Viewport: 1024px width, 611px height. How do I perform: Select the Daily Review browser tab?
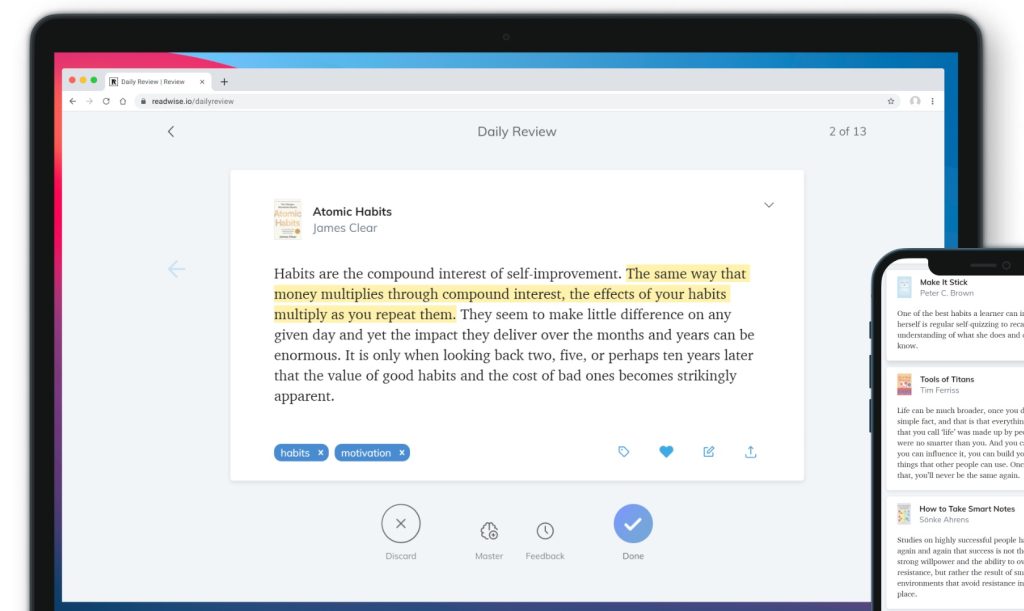(x=157, y=82)
